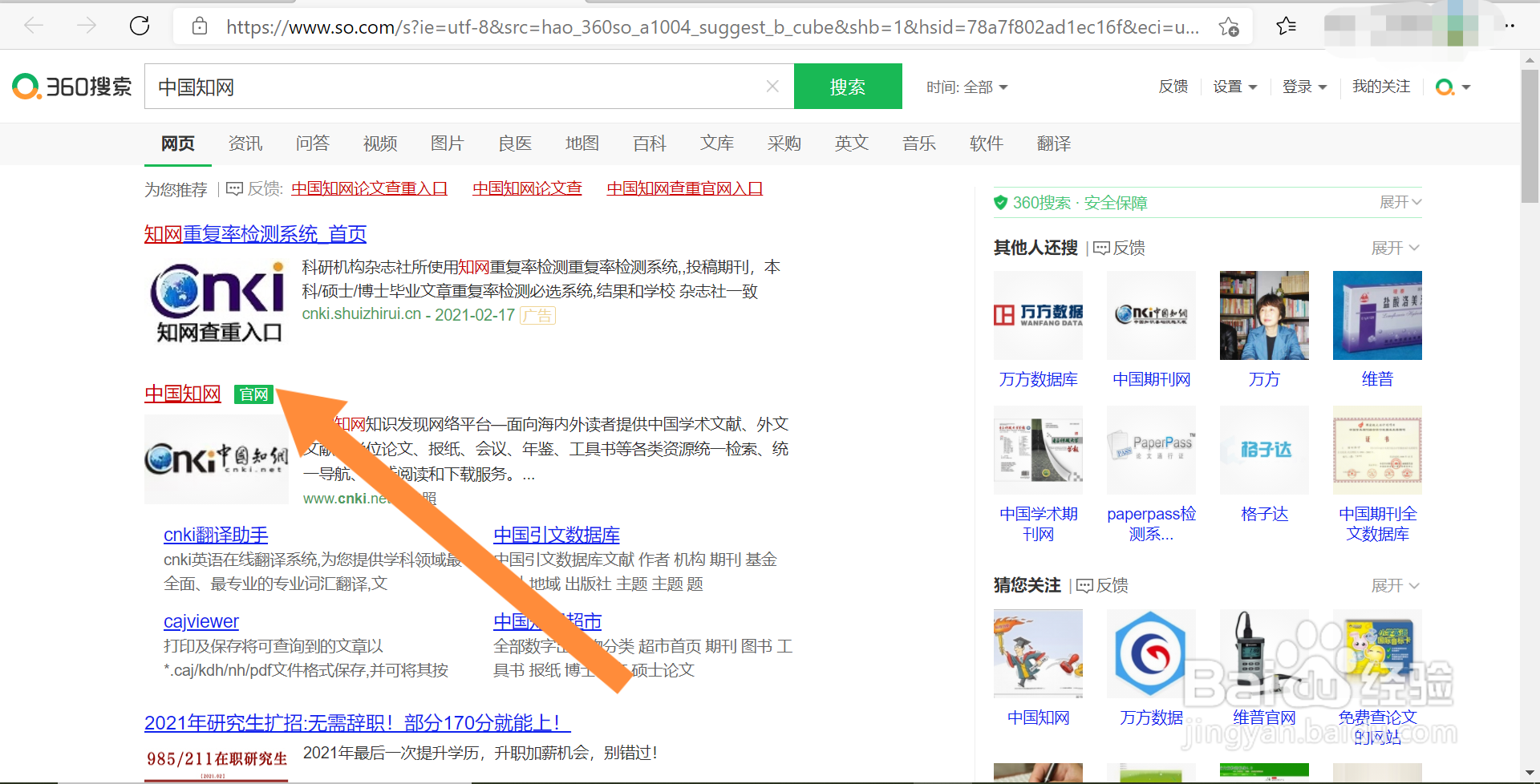Viewport: 1540px width, 784px height.
Task: Refresh the current page
Action: 139,25
